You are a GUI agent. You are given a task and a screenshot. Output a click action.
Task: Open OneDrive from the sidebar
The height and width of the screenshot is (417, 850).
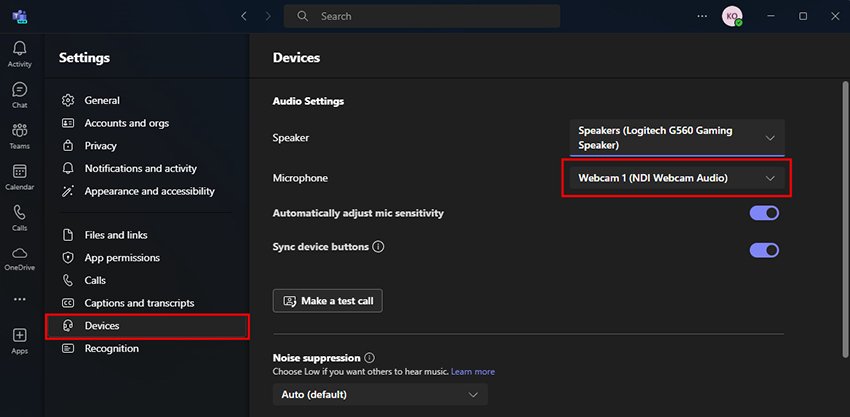[x=20, y=258]
